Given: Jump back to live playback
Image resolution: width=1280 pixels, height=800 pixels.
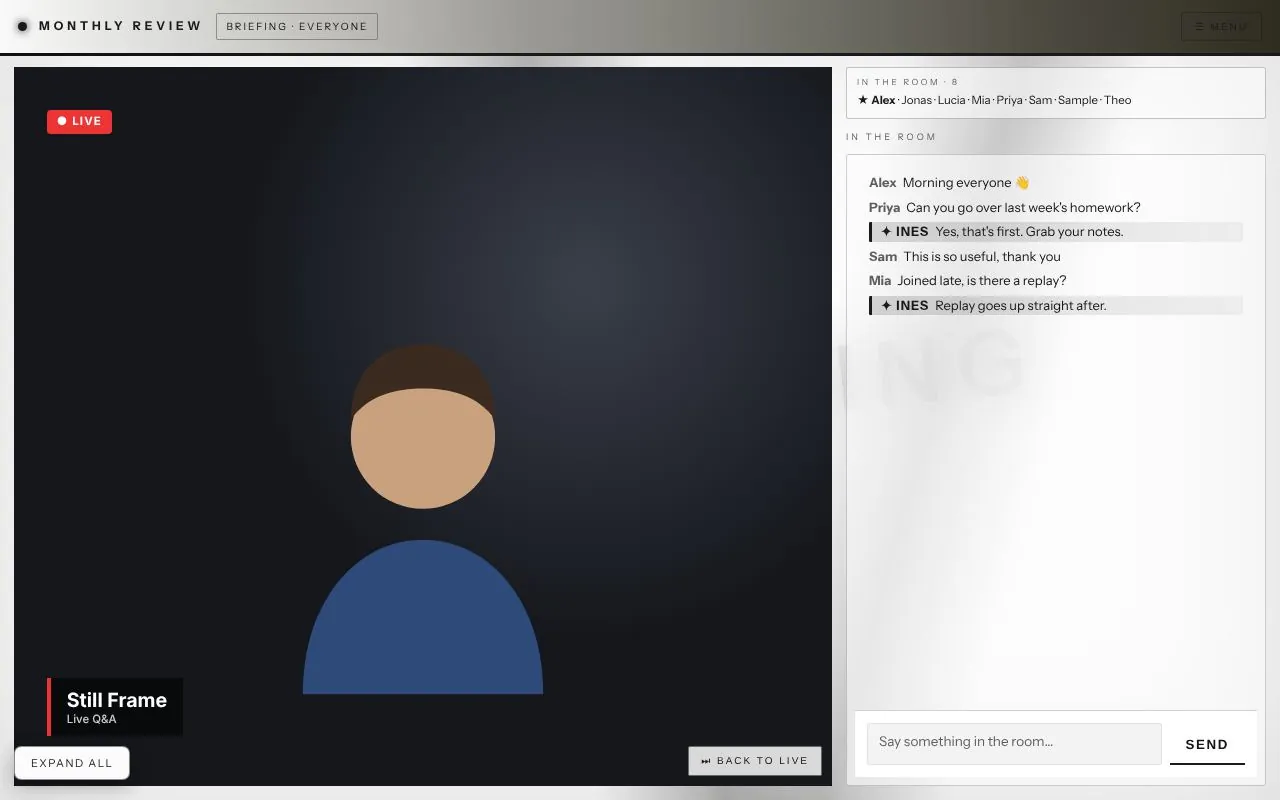Looking at the screenshot, I should (x=755, y=761).
